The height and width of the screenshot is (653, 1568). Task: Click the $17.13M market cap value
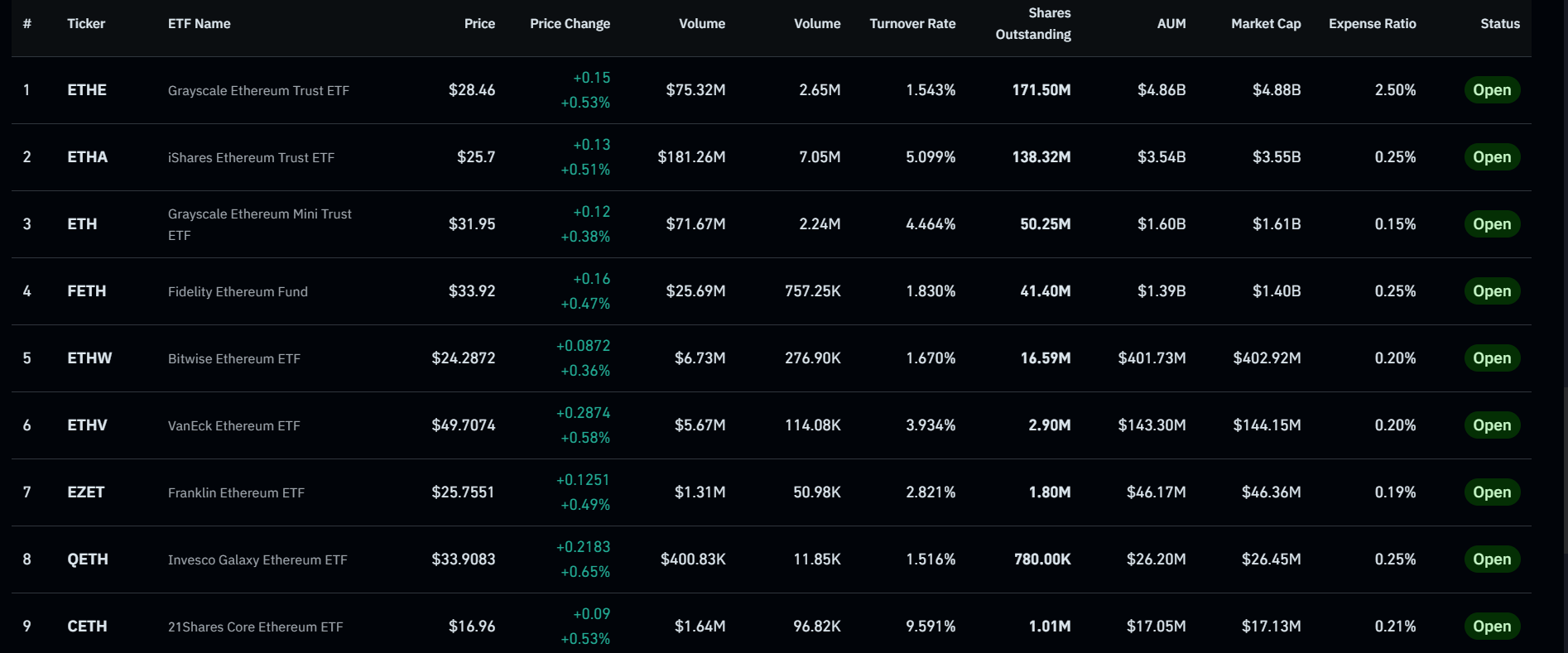[x=1271, y=627]
